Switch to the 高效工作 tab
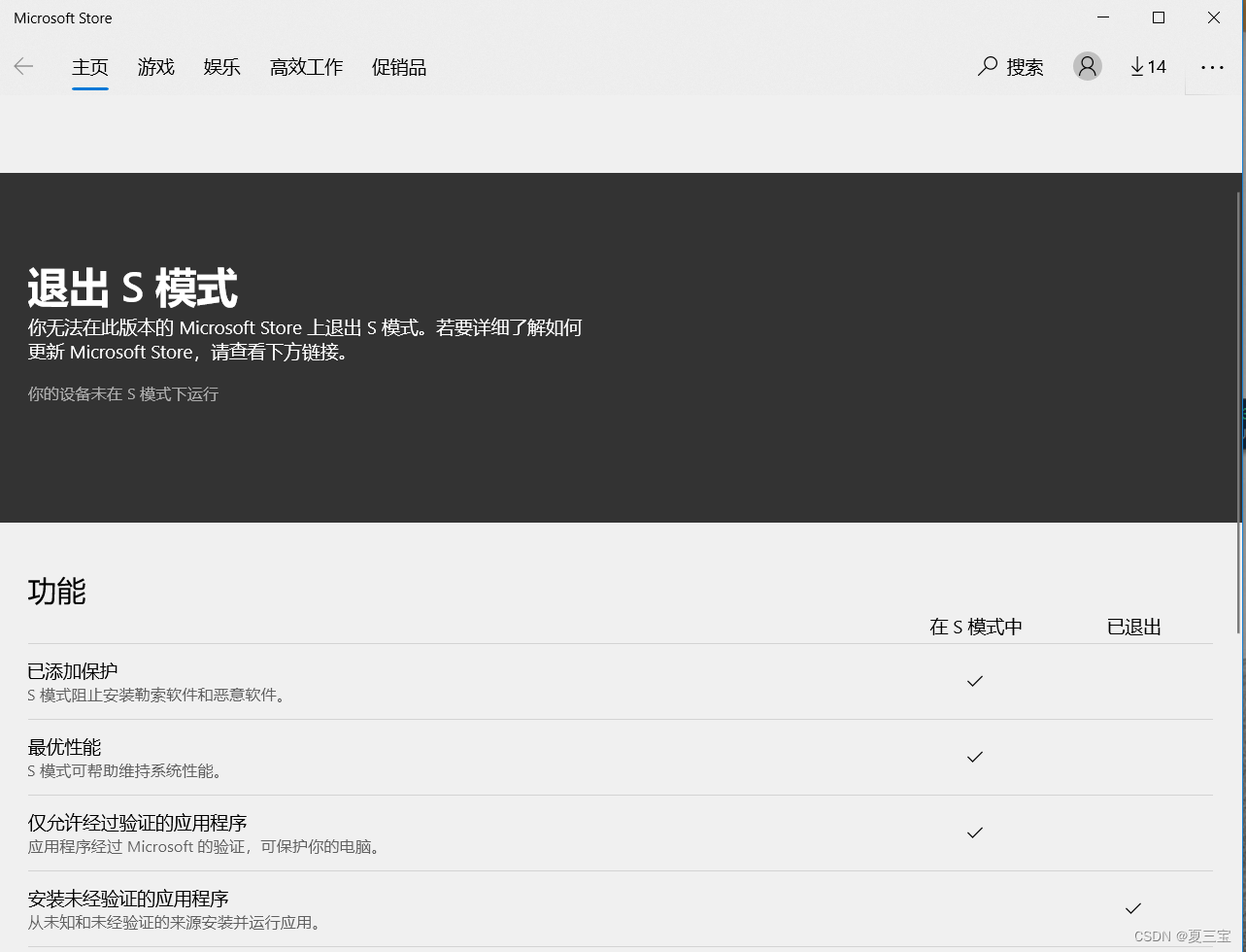Viewport: 1246px width, 952px height. (307, 67)
